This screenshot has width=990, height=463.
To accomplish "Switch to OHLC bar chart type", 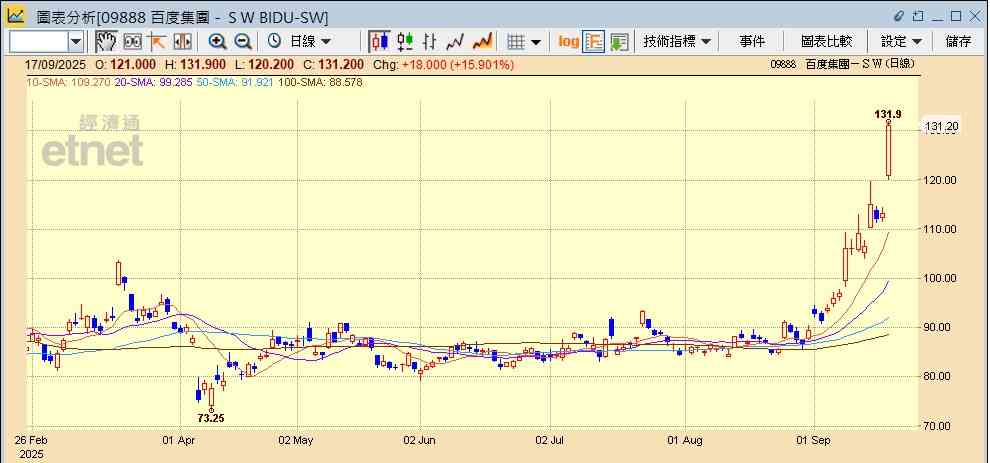I will click(x=430, y=42).
